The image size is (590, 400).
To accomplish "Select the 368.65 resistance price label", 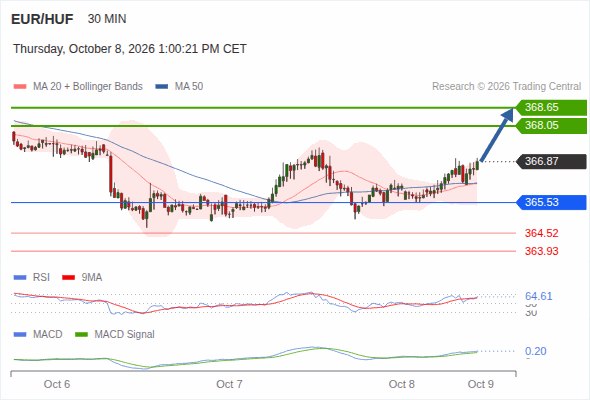I will pos(551,108).
